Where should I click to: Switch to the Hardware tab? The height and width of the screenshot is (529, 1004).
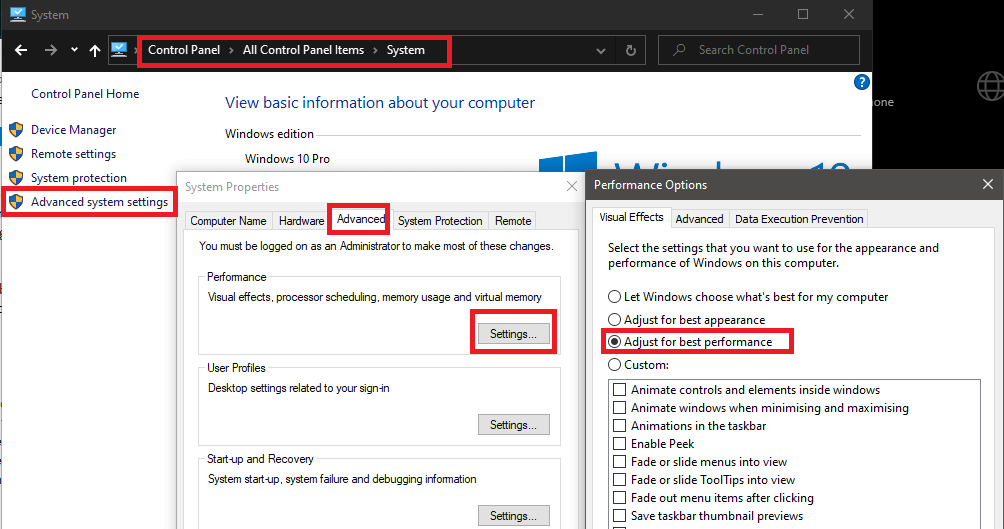click(x=301, y=221)
